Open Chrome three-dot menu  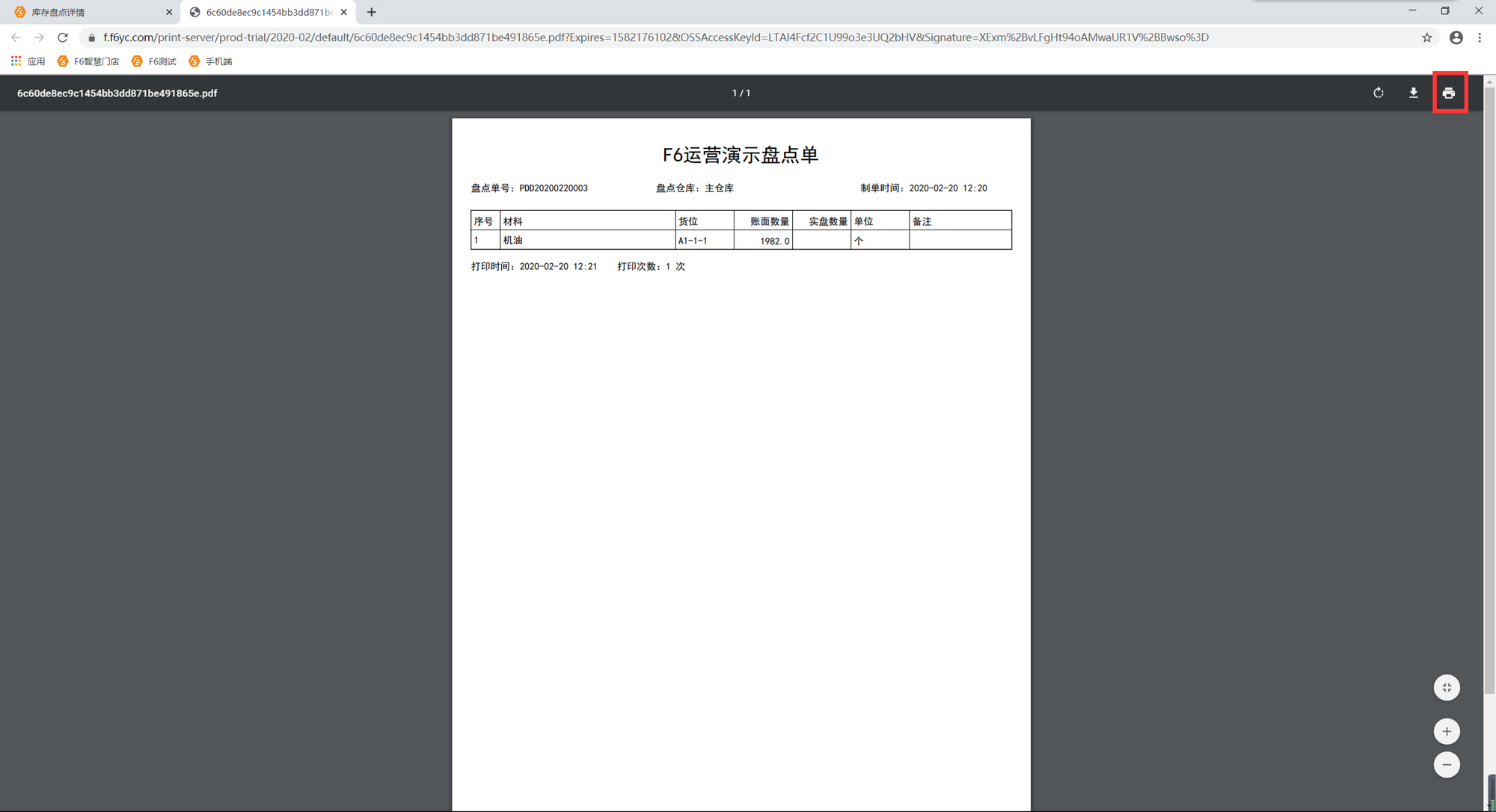tap(1479, 37)
